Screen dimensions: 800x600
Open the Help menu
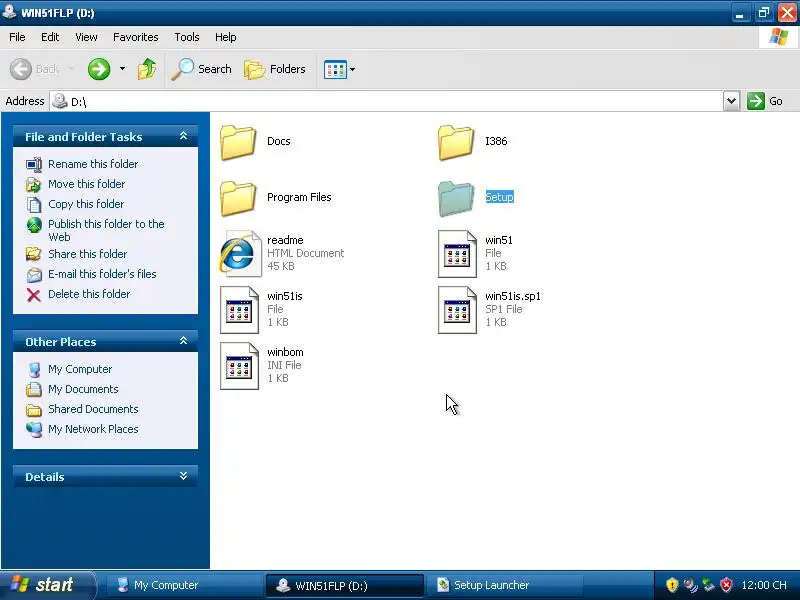pyautogui.click(x=226, y=37)
